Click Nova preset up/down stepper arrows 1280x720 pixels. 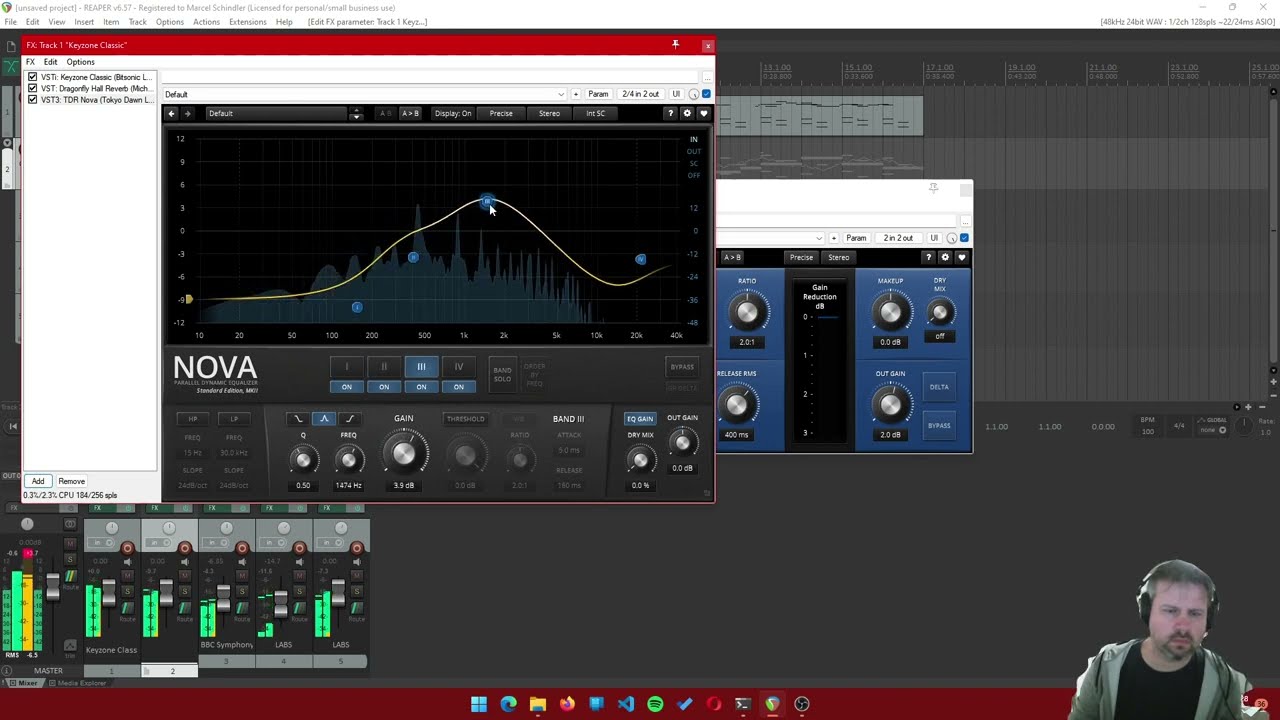coord(355,113)
